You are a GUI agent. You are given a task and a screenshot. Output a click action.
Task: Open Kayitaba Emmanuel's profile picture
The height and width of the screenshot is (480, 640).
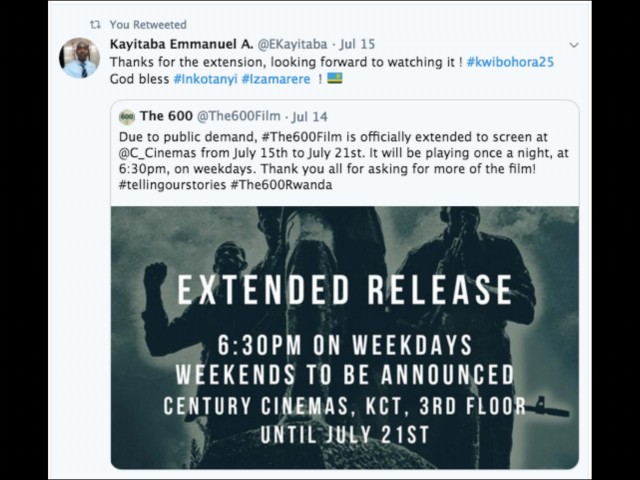pyautogui.click(x=80, y=58)
